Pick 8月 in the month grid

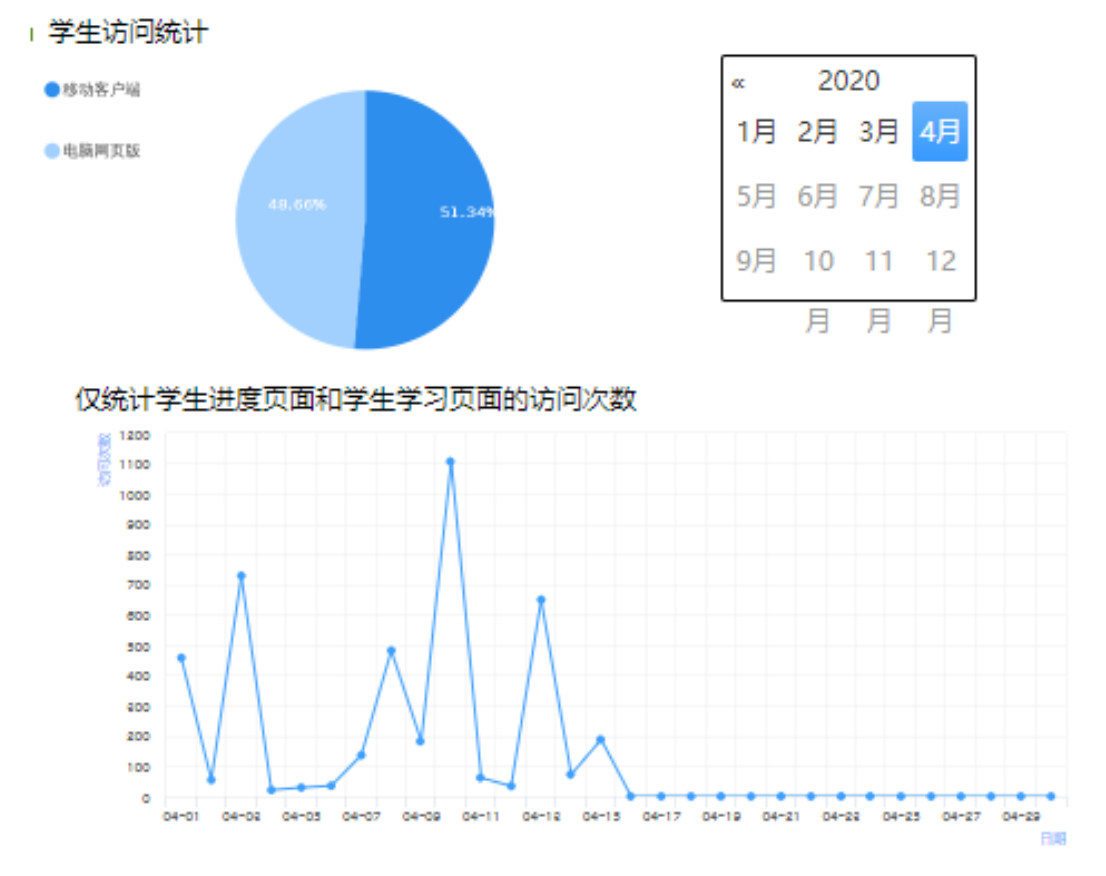click(940, 196)
